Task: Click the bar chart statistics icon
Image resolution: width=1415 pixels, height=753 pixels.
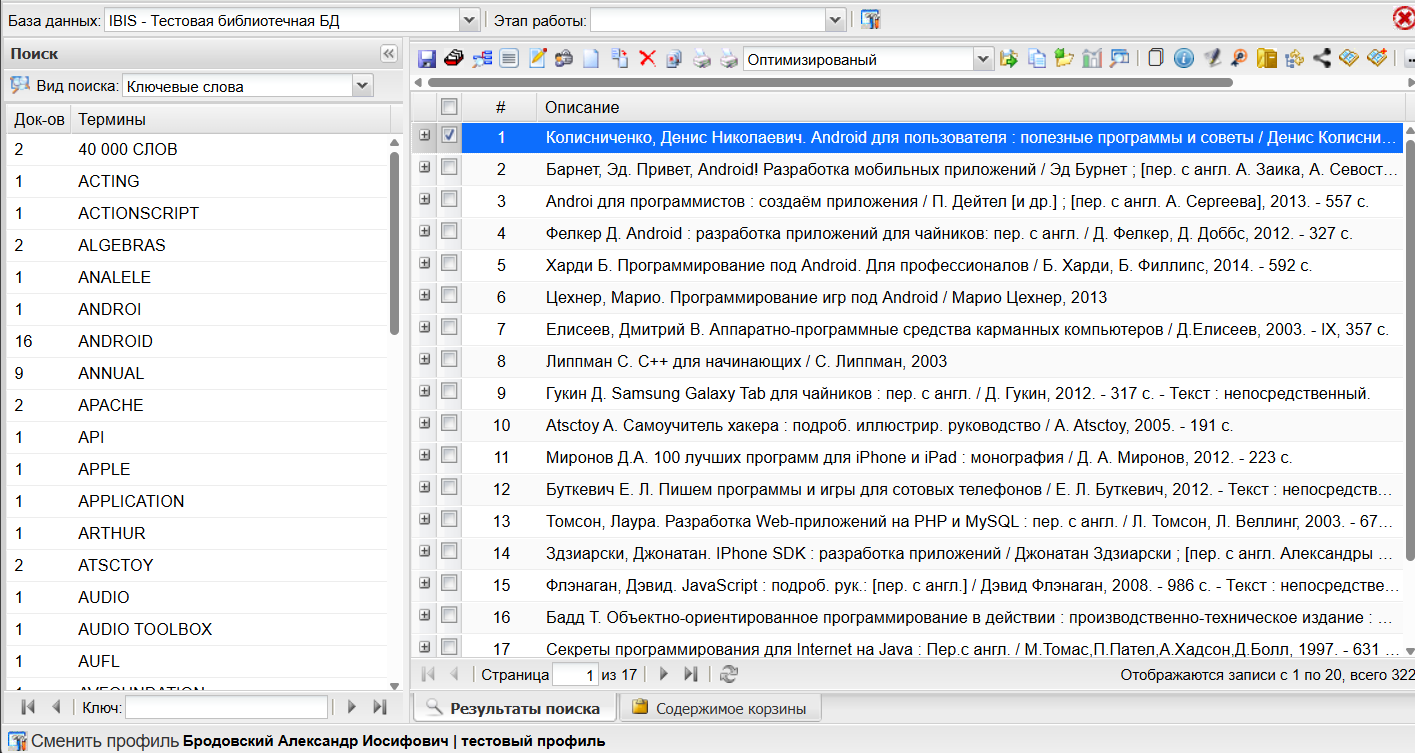Action: [1092, 59]
